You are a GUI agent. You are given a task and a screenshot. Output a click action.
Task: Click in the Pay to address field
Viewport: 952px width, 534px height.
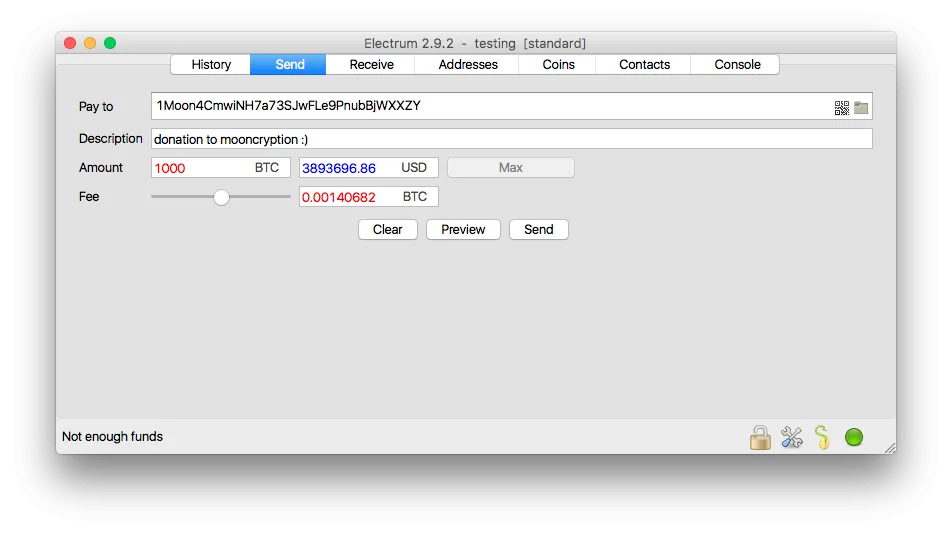coord(511,106)
